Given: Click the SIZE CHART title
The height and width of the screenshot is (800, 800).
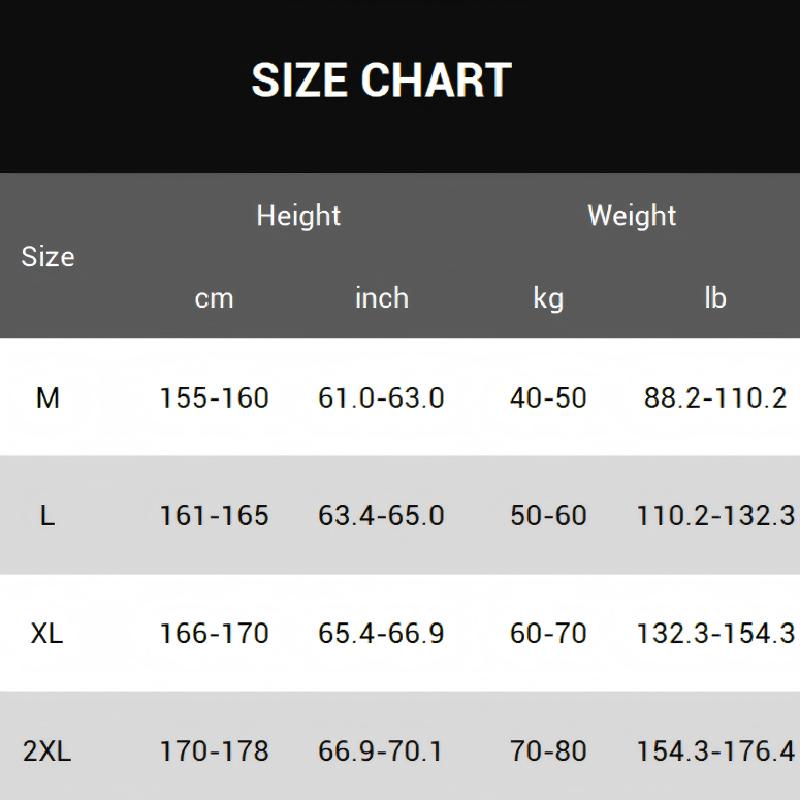Looking at the screenshot, I should pos(381,81).
